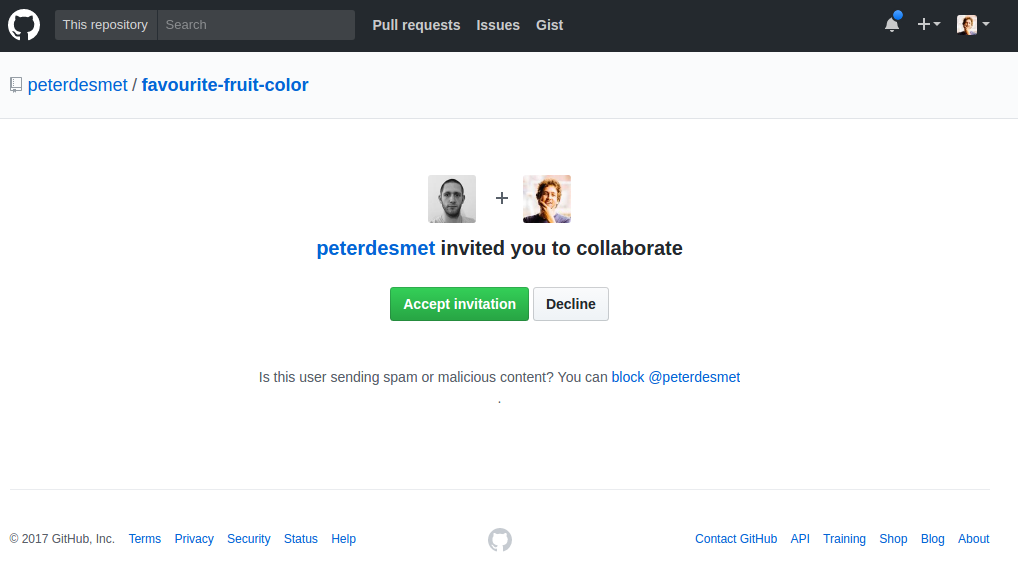1018x572 pixels.
Task: Block @peterdesmet via the spam link
Action: click(676, 377)
